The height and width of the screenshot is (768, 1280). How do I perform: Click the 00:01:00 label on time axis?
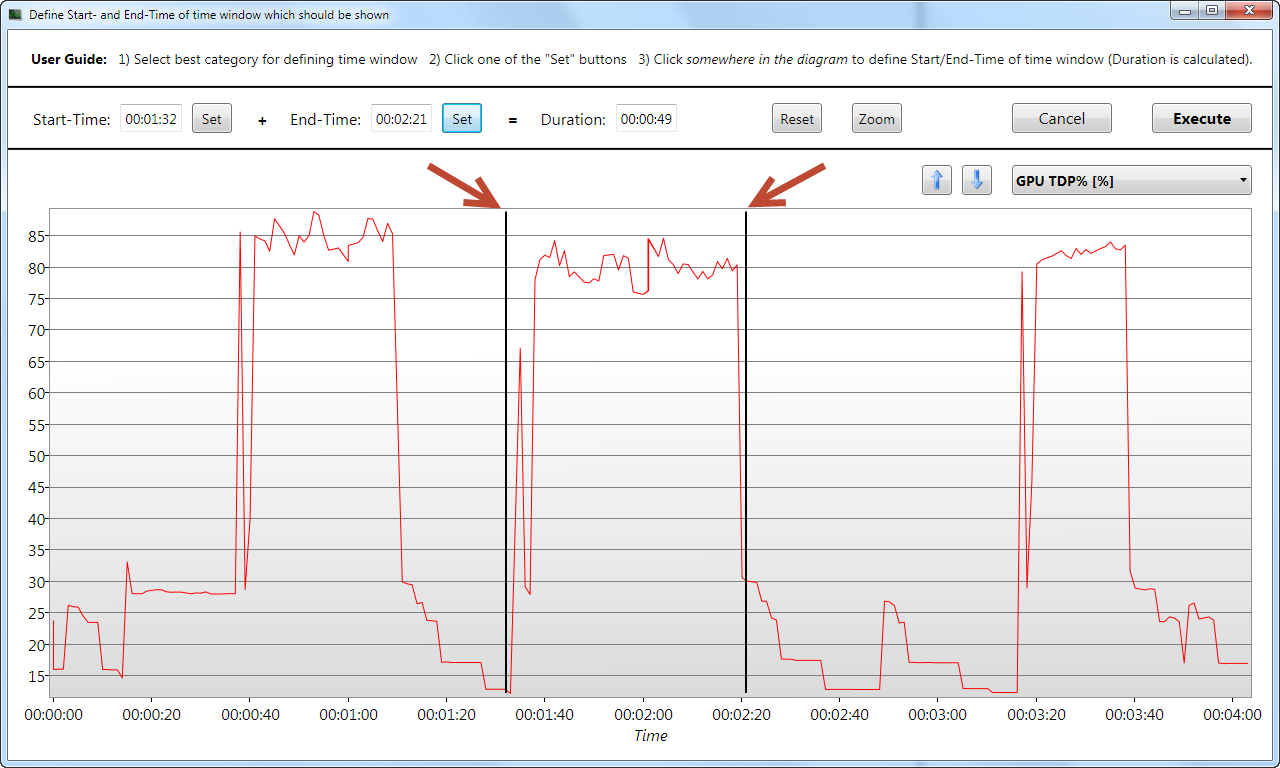click(x=347, y=715)
